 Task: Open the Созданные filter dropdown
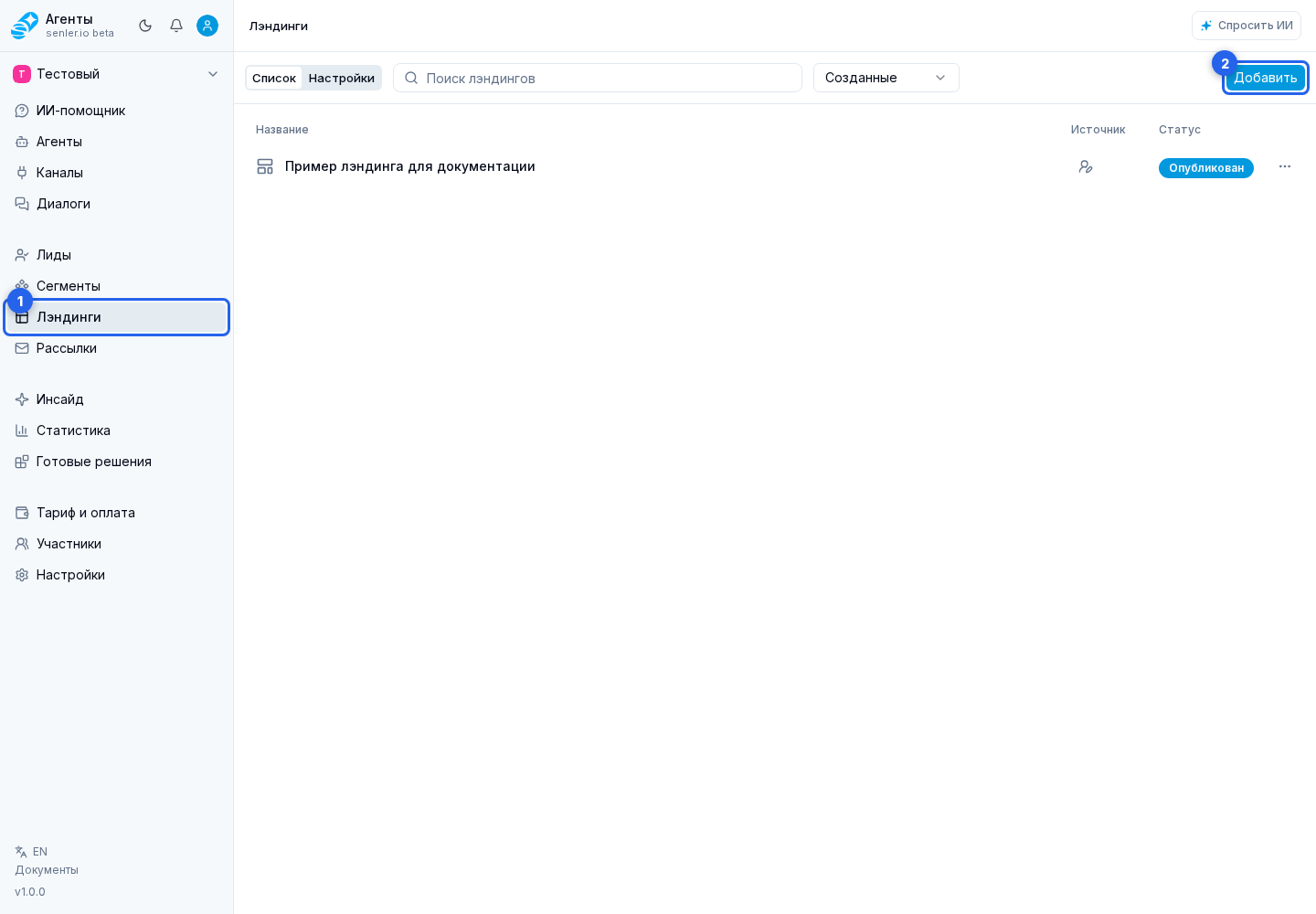click(x=886, y=78)
